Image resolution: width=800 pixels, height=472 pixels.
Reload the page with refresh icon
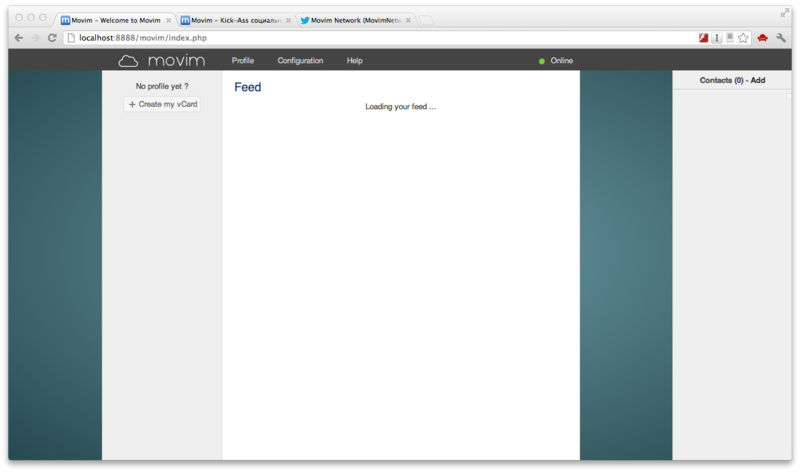pyautogui.click(x=52, y=38)
